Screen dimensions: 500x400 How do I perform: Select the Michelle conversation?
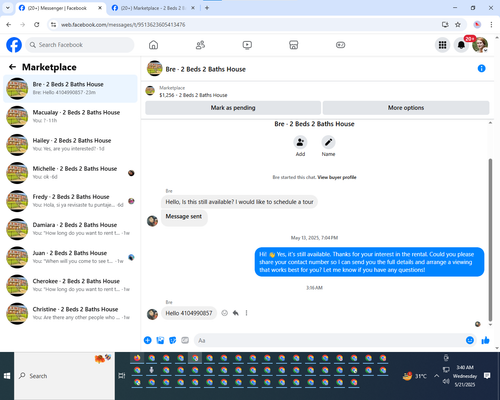tap(70, 173)
